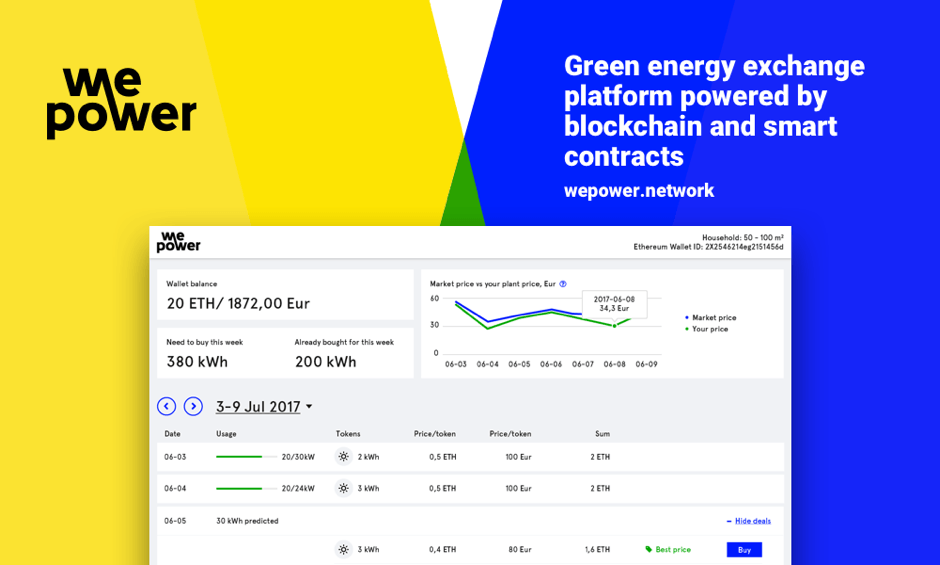This screenshot has height=565, width=940.
Task: Click the 06-04 usage progress bar
Action: (x=246, y=488)
